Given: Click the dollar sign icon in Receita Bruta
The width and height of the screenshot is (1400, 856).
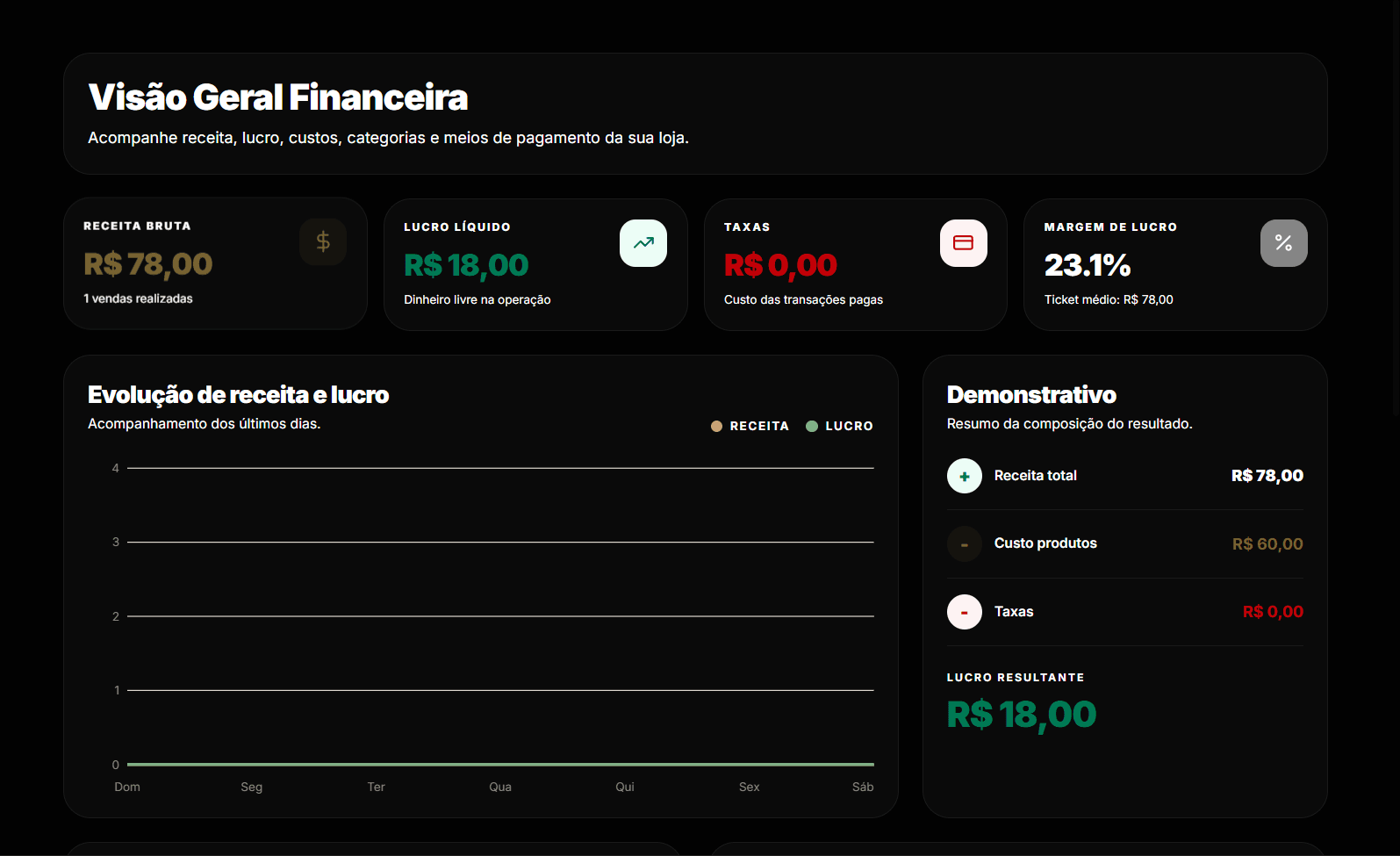Looking at the screenshot, I should click(323, 242).
